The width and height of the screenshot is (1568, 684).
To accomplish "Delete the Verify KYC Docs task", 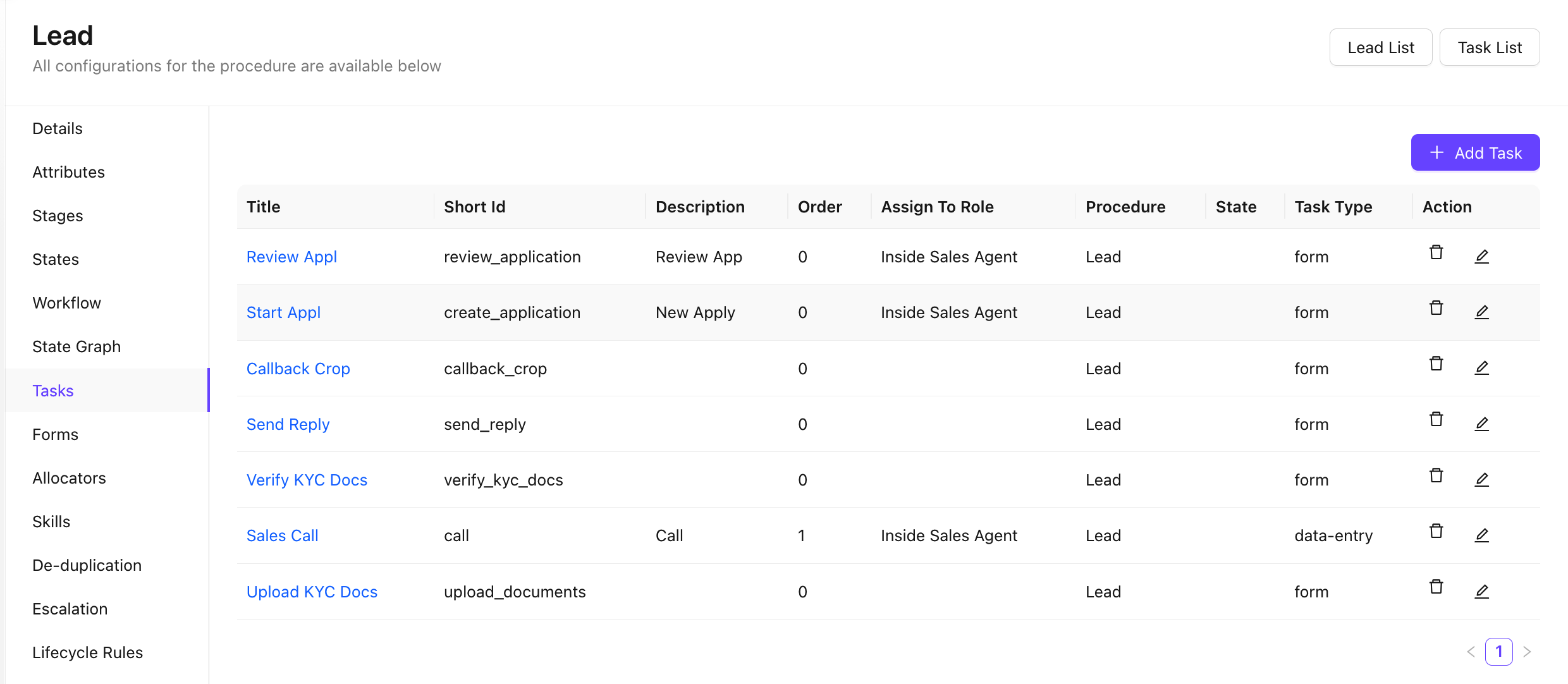I will pos(1436,476).
